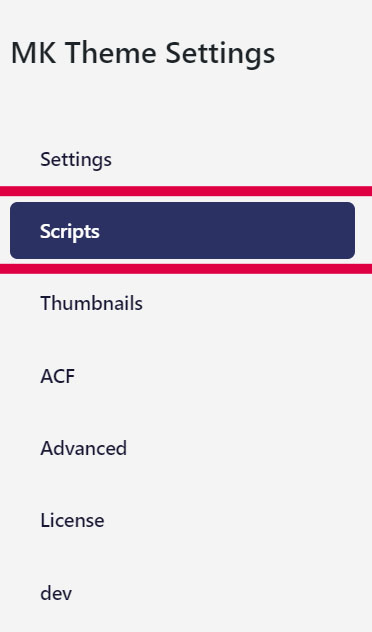The height and width of the screenshot is (632, 372).
Task: Open the Settings section
Action: tap(182, 159)
